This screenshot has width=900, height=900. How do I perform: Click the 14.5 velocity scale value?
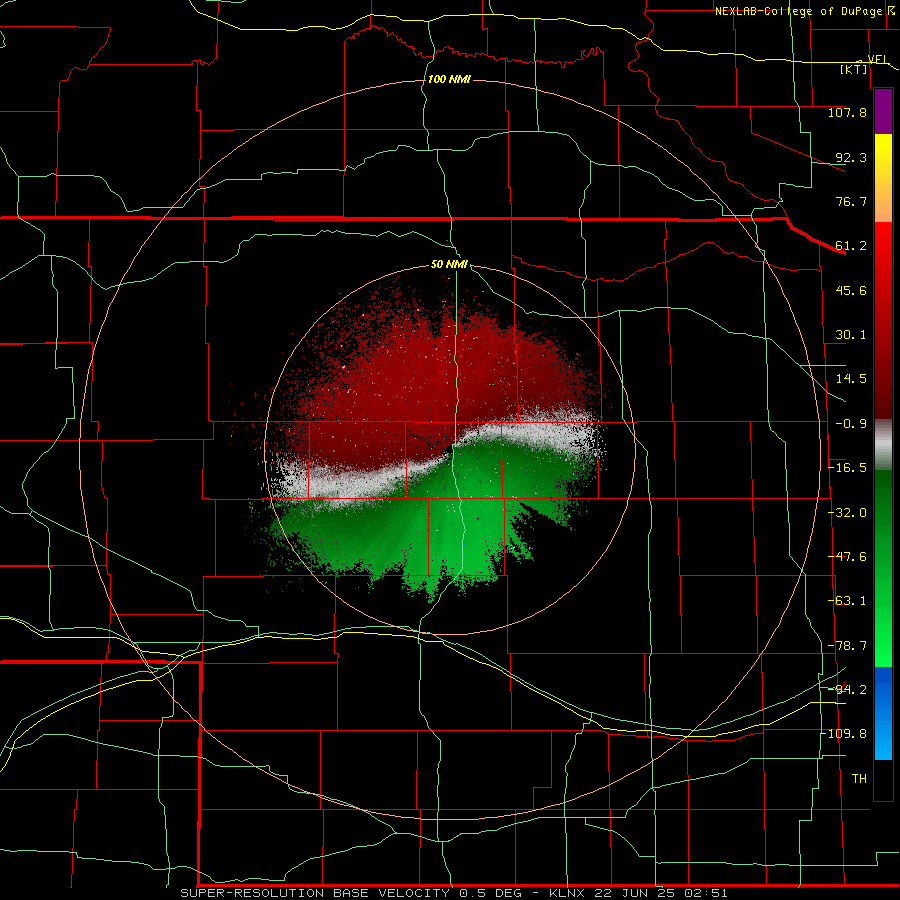point(851,379)
